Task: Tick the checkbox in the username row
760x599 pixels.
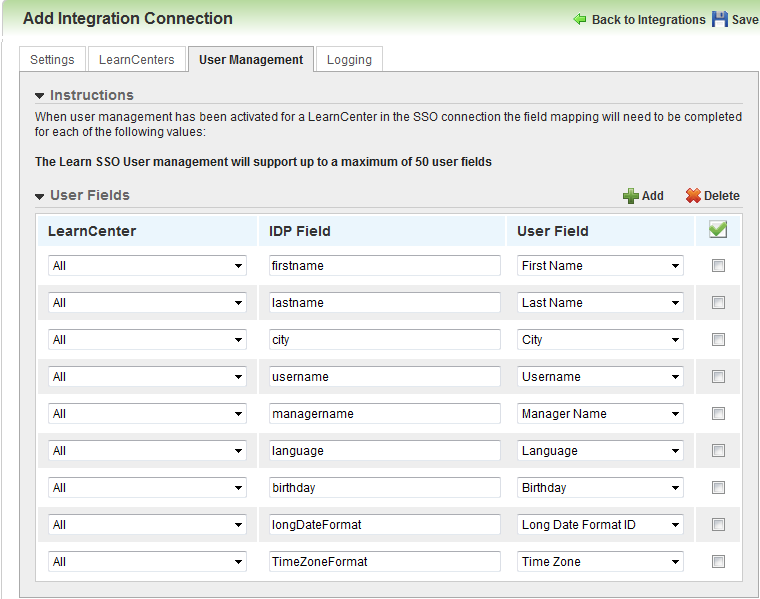Action: coord(718,377)
